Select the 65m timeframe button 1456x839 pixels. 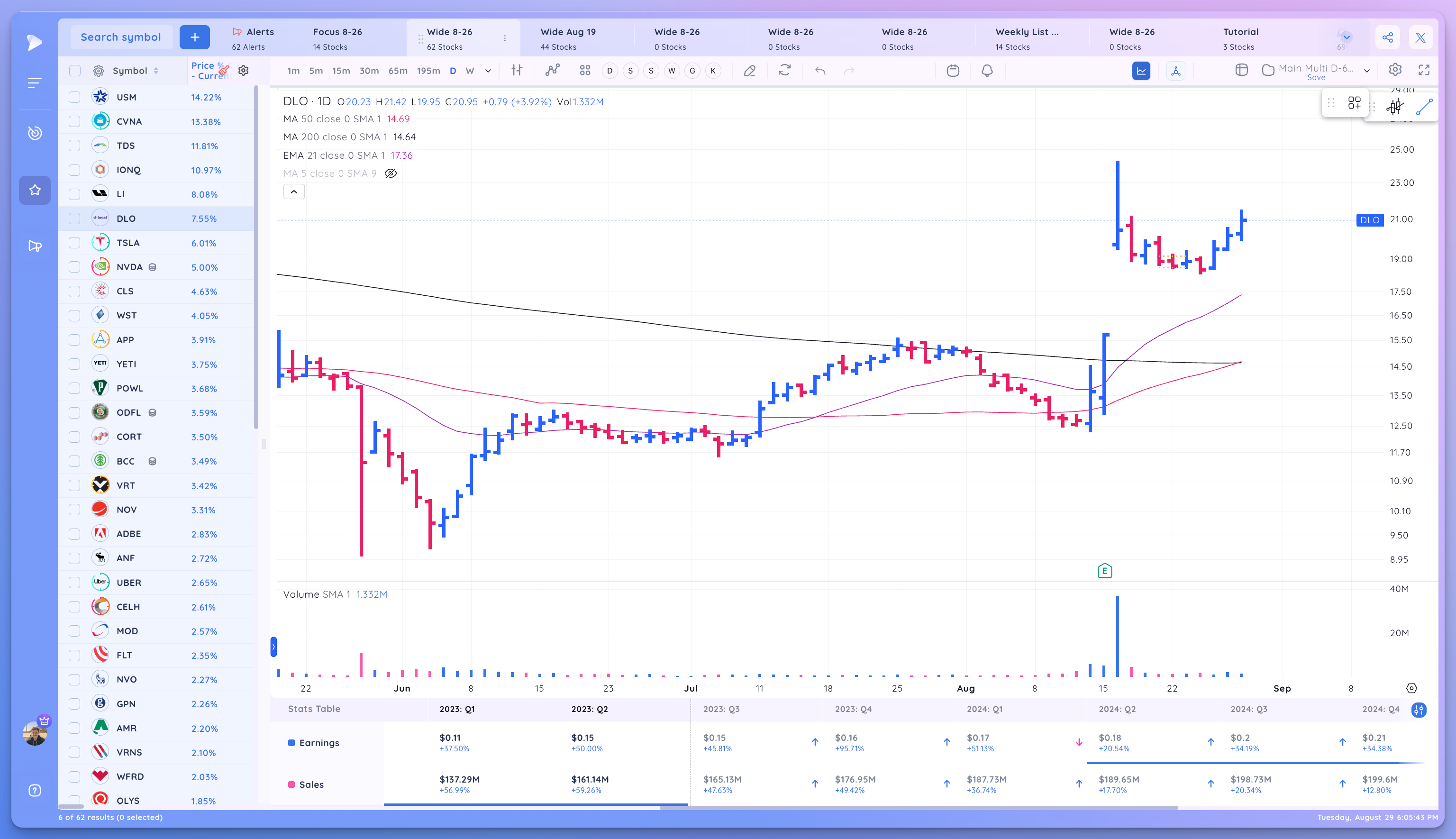(x=398, y=70)
